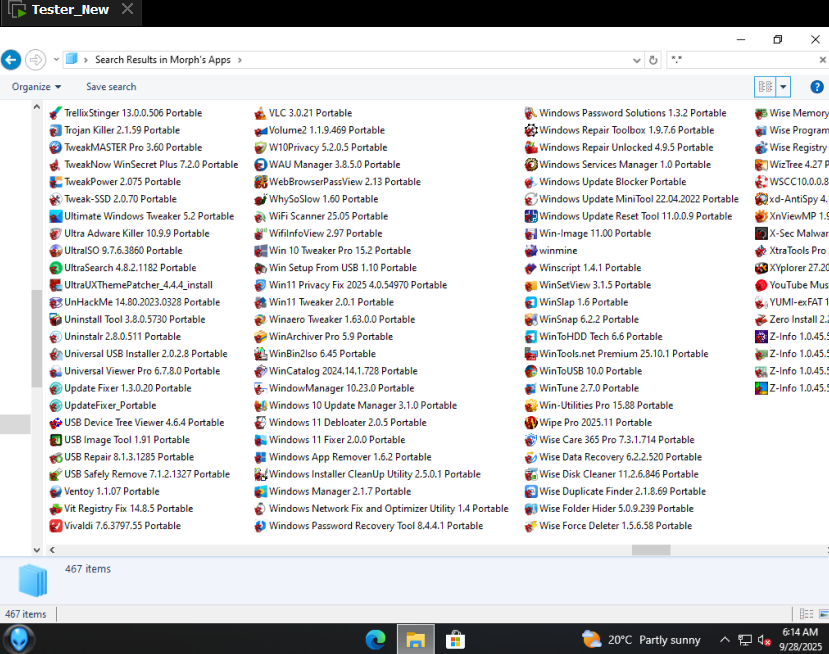
Task: Open the recent locations dropdown arrow
Action: click(56, 60)
